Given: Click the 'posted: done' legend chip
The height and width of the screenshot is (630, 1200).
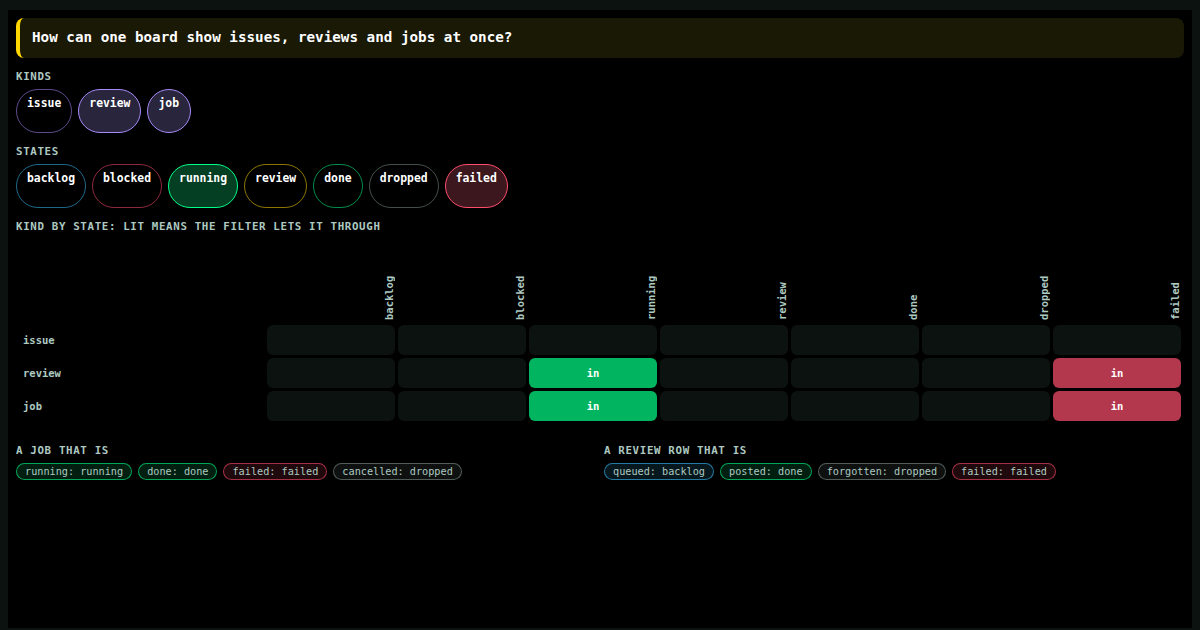Looking at the screenshot, I should pos(766,471).
